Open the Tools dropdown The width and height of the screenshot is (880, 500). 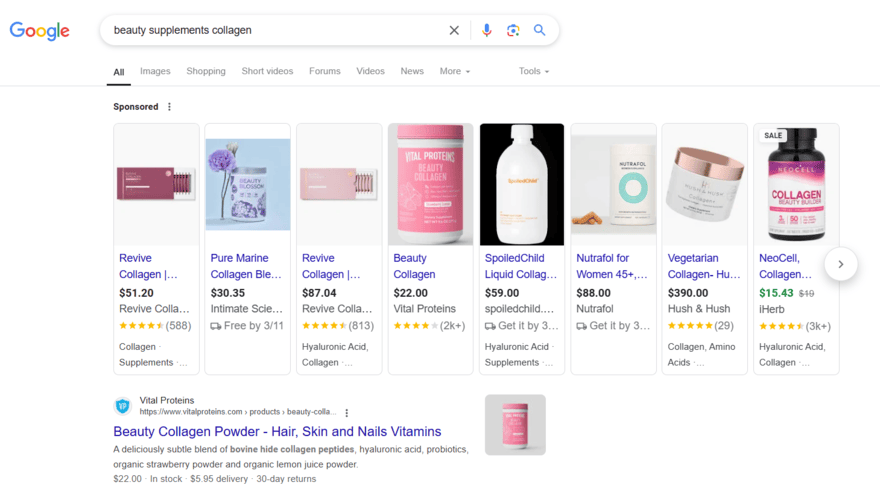[534, 71]
